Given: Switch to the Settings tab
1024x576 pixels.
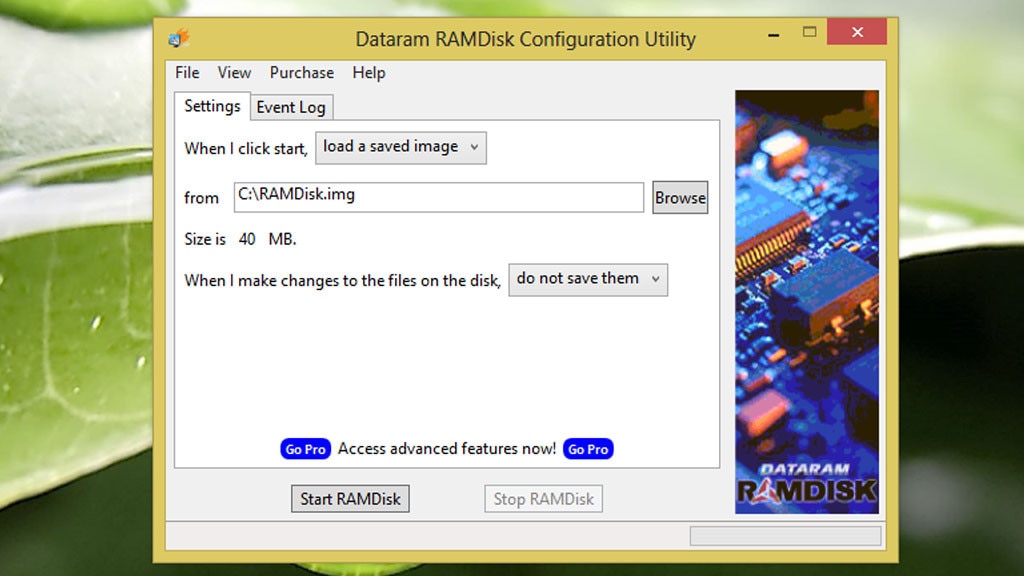Looking at the screenshot, I should (212, 106).
